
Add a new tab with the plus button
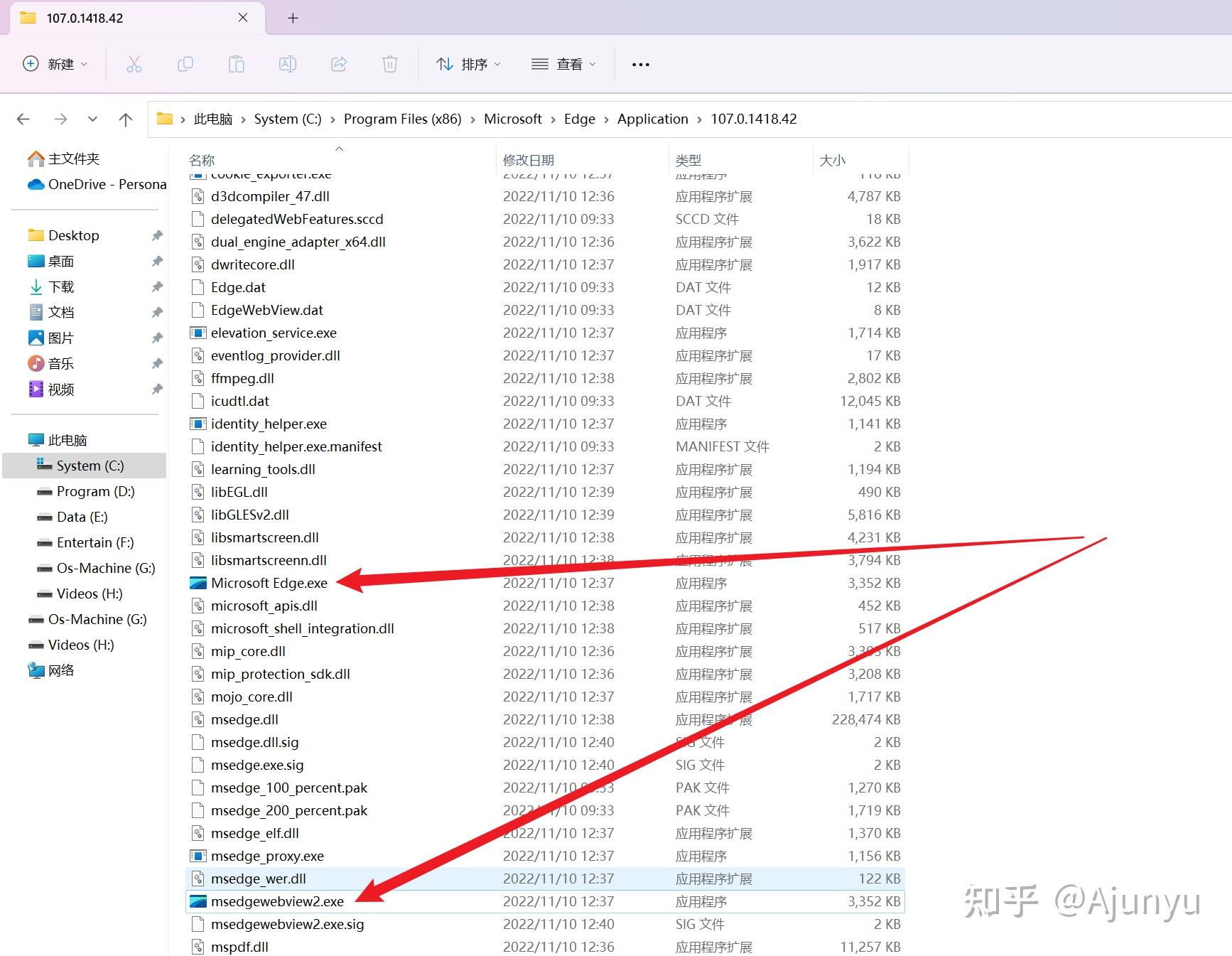coord(293,18)
